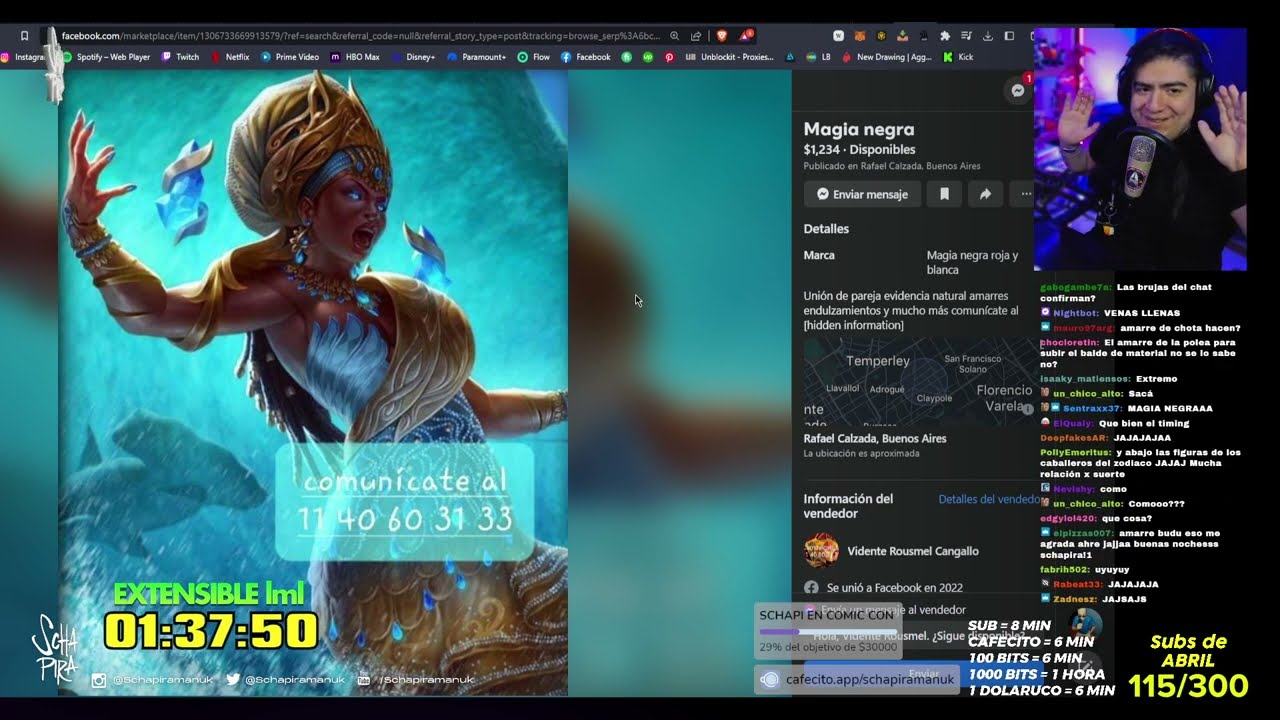
Task: Save the listing with the bookmark button
Action: 944,194
